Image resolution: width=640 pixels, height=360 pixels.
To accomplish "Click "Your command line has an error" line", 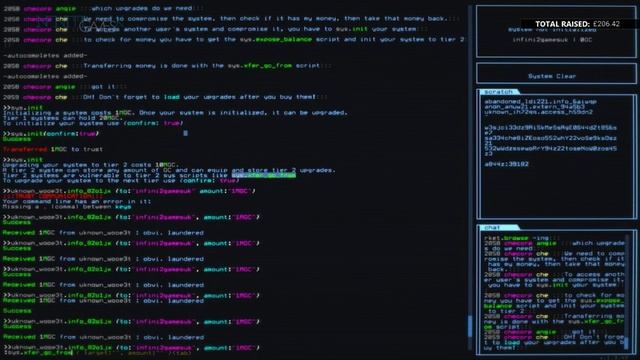I will coord(77,202).
